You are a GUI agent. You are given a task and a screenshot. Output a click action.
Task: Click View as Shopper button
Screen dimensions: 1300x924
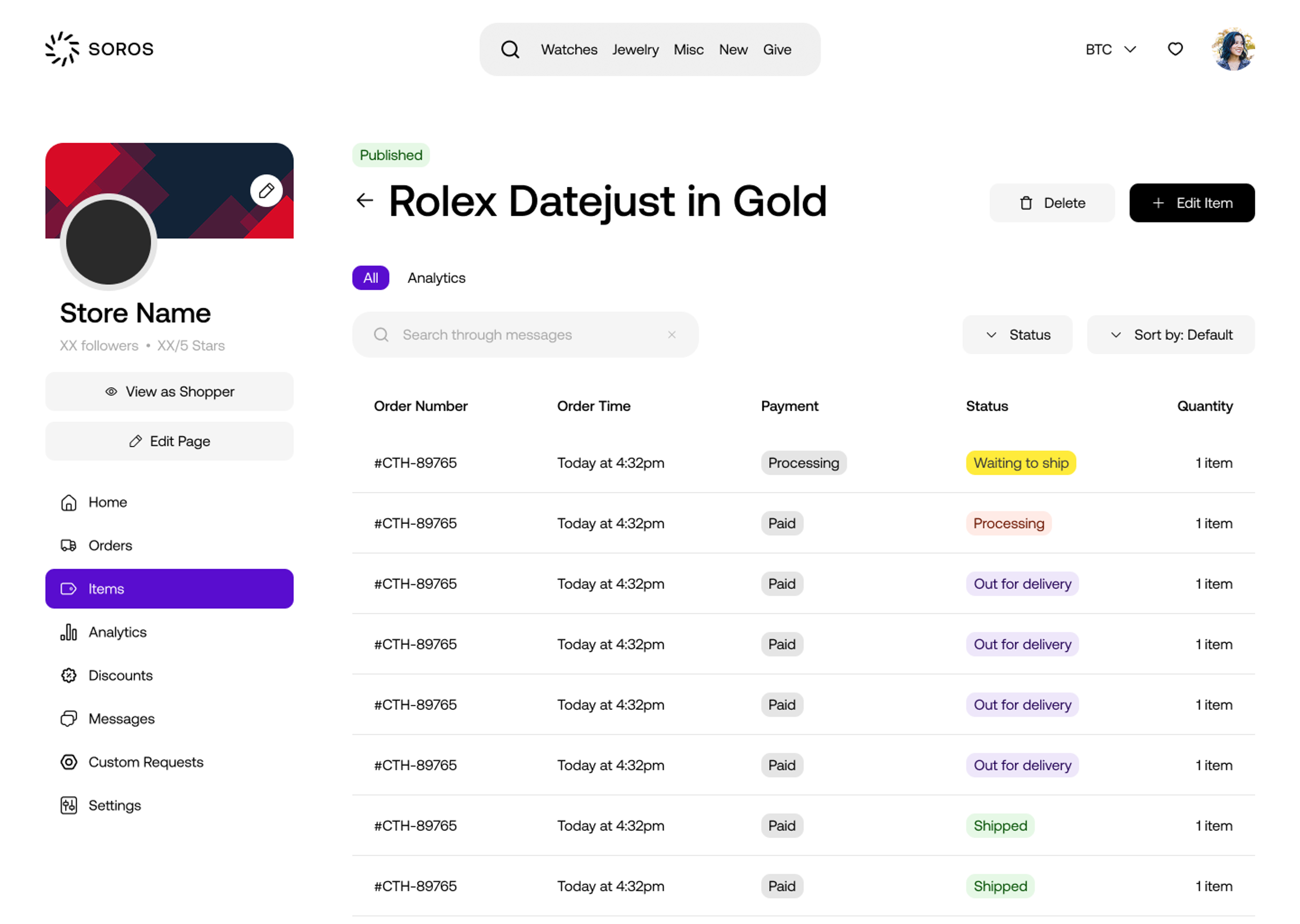[170, 391]
